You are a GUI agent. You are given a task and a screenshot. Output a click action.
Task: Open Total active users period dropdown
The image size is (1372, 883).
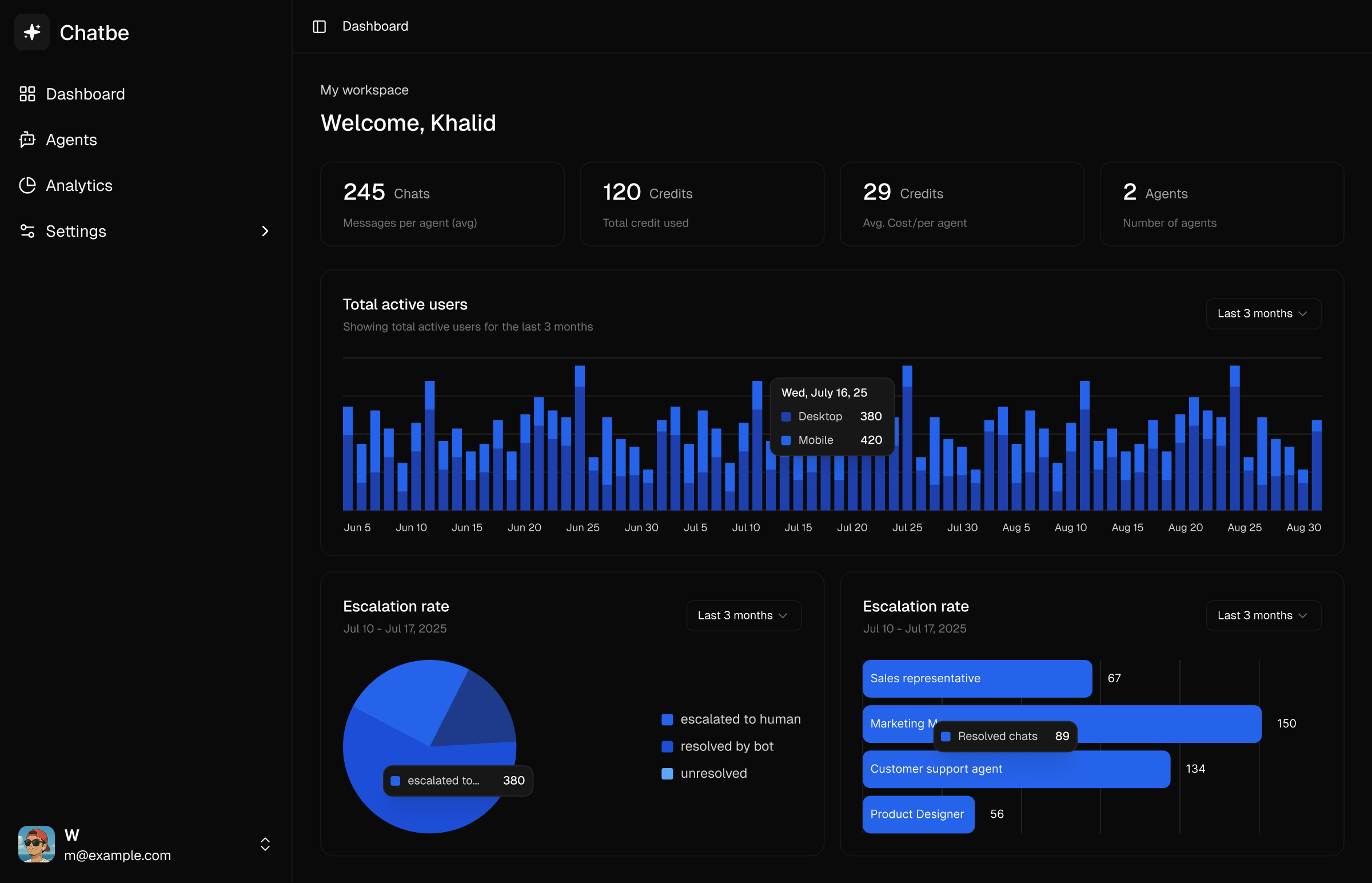point(1263,313)
